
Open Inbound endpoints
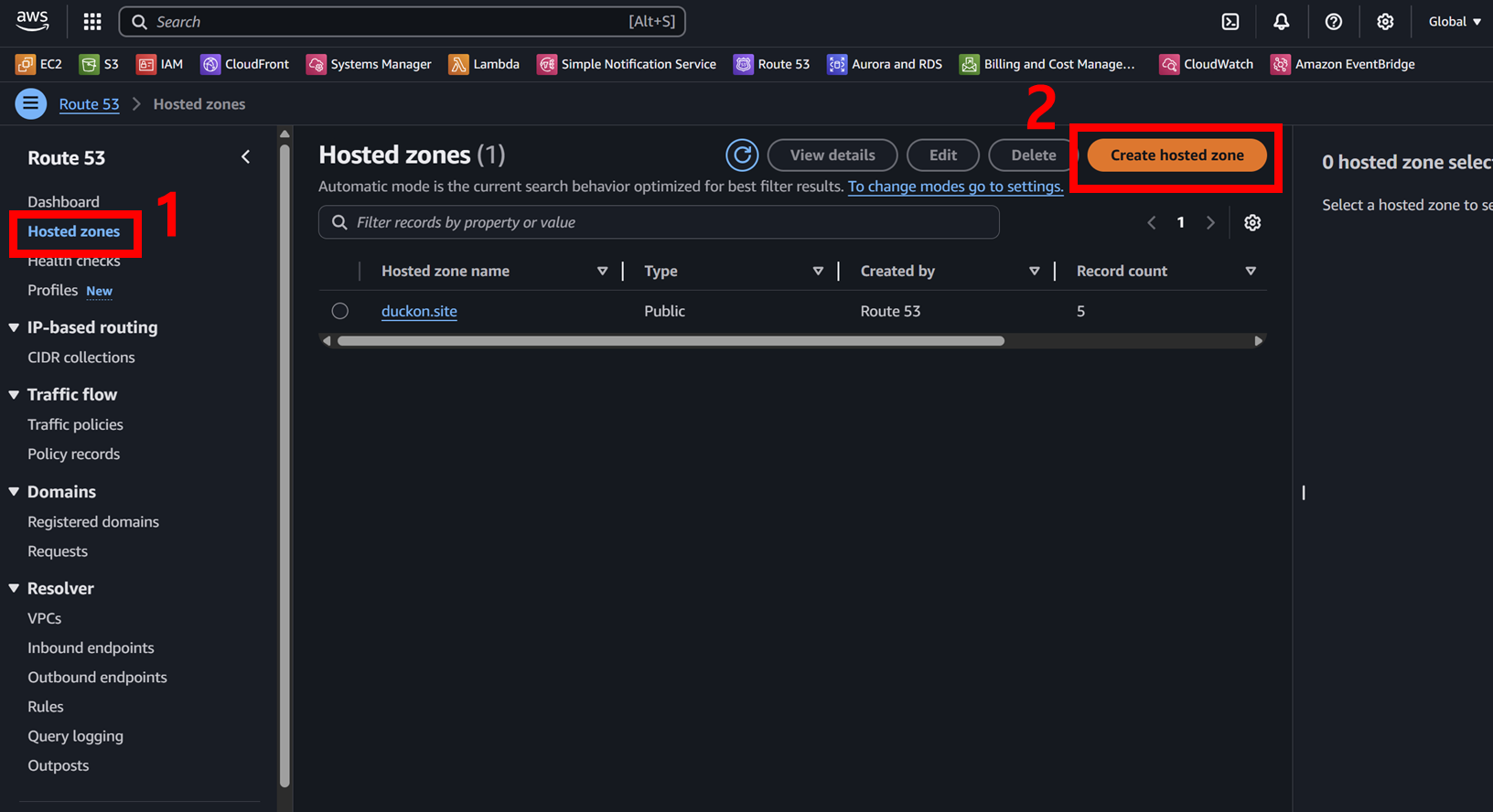(91, 648)
